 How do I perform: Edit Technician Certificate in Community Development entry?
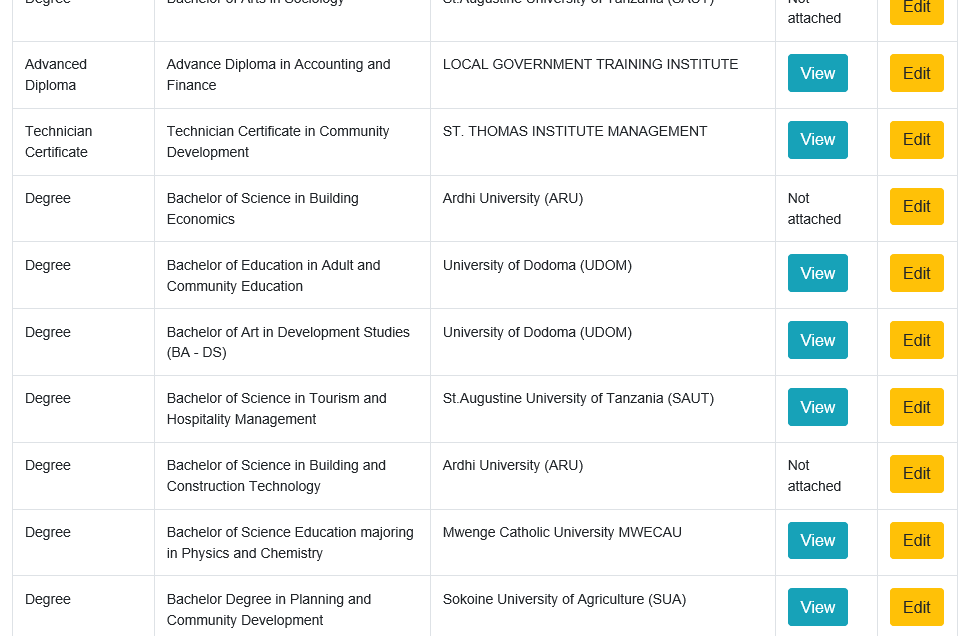point(916,140)
